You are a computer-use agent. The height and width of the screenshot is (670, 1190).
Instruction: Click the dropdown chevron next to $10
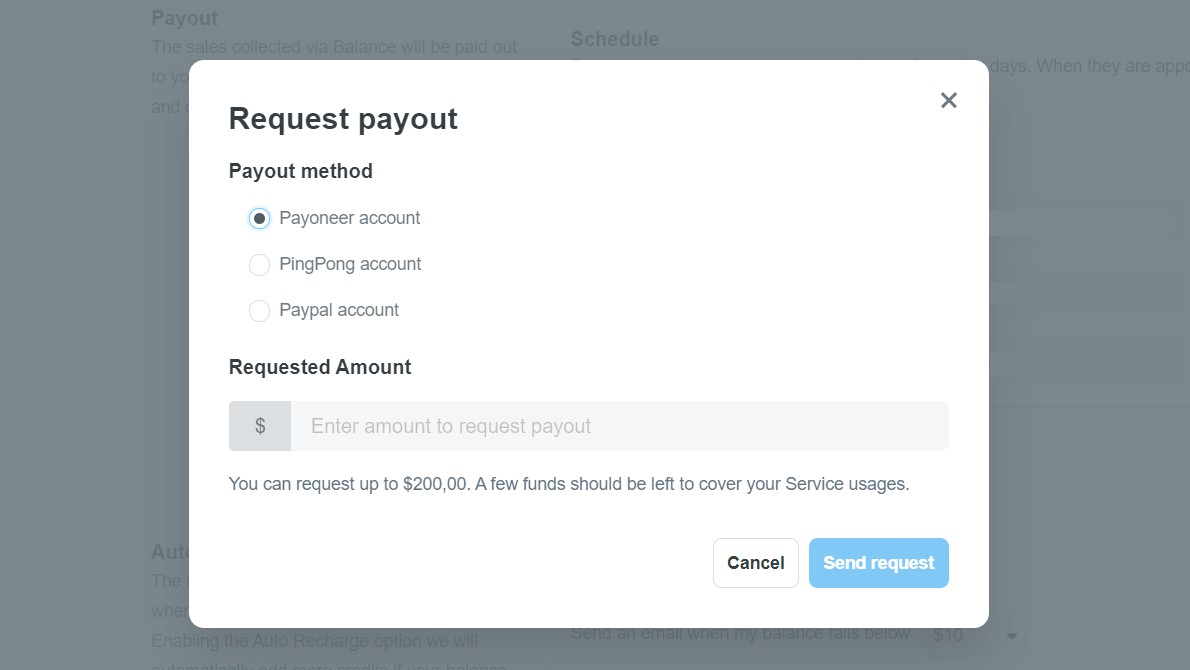[1012, 635]
